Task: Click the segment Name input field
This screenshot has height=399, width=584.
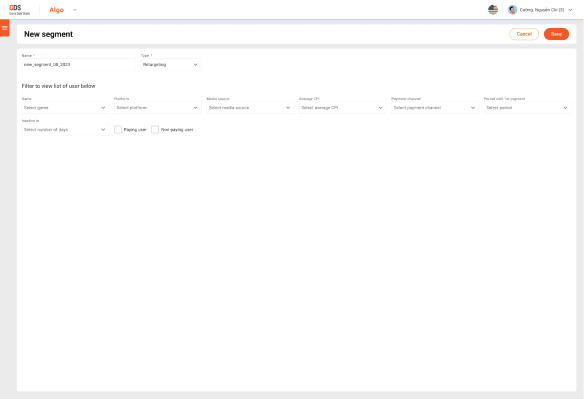Action: pyautogui.click(x=79, y=64)
